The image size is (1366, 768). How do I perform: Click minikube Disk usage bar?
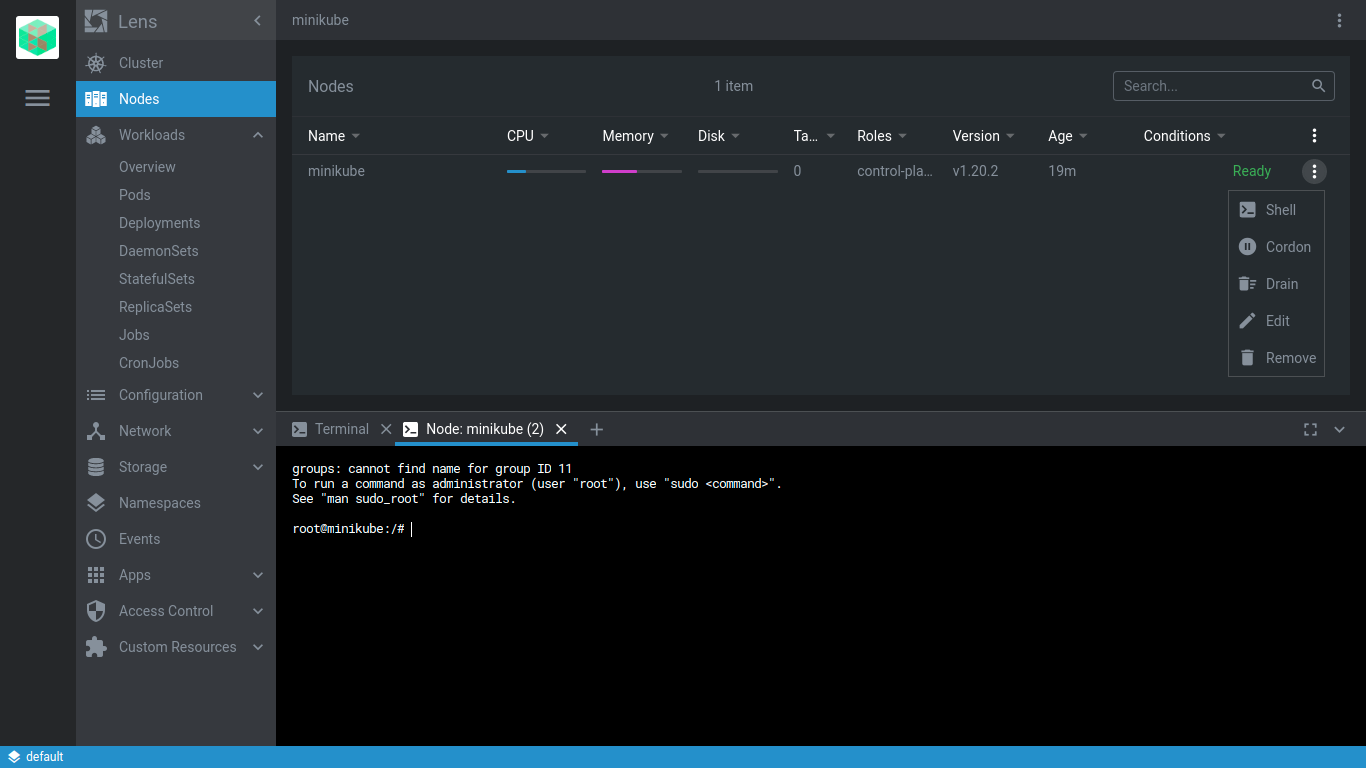(x=737, y=172)
